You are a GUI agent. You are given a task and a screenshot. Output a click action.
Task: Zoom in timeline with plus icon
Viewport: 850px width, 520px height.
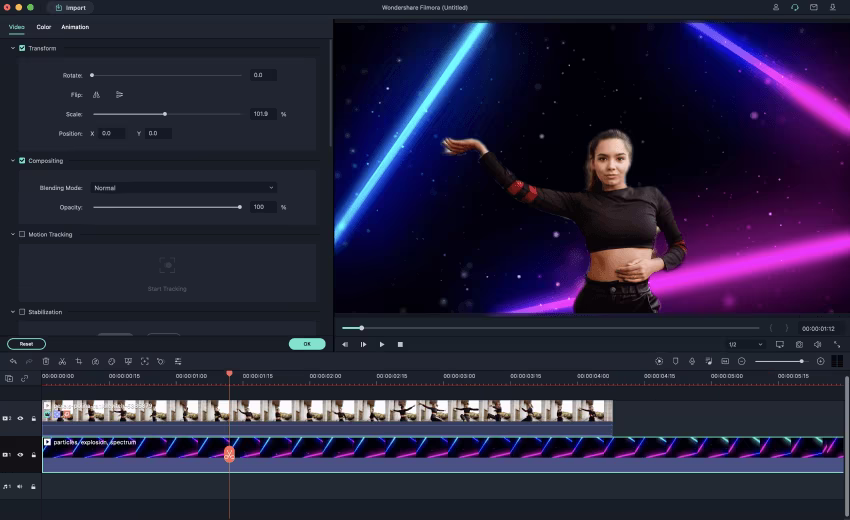(x=821, y=361)
